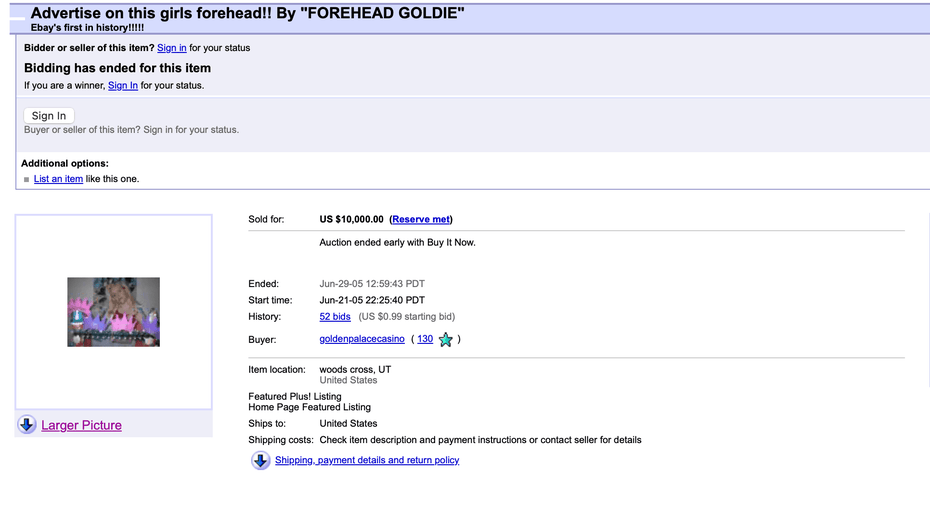Screen dimensions: 930x524
Task: Click the Bidding has ended heading
Action: coord(117,68)
